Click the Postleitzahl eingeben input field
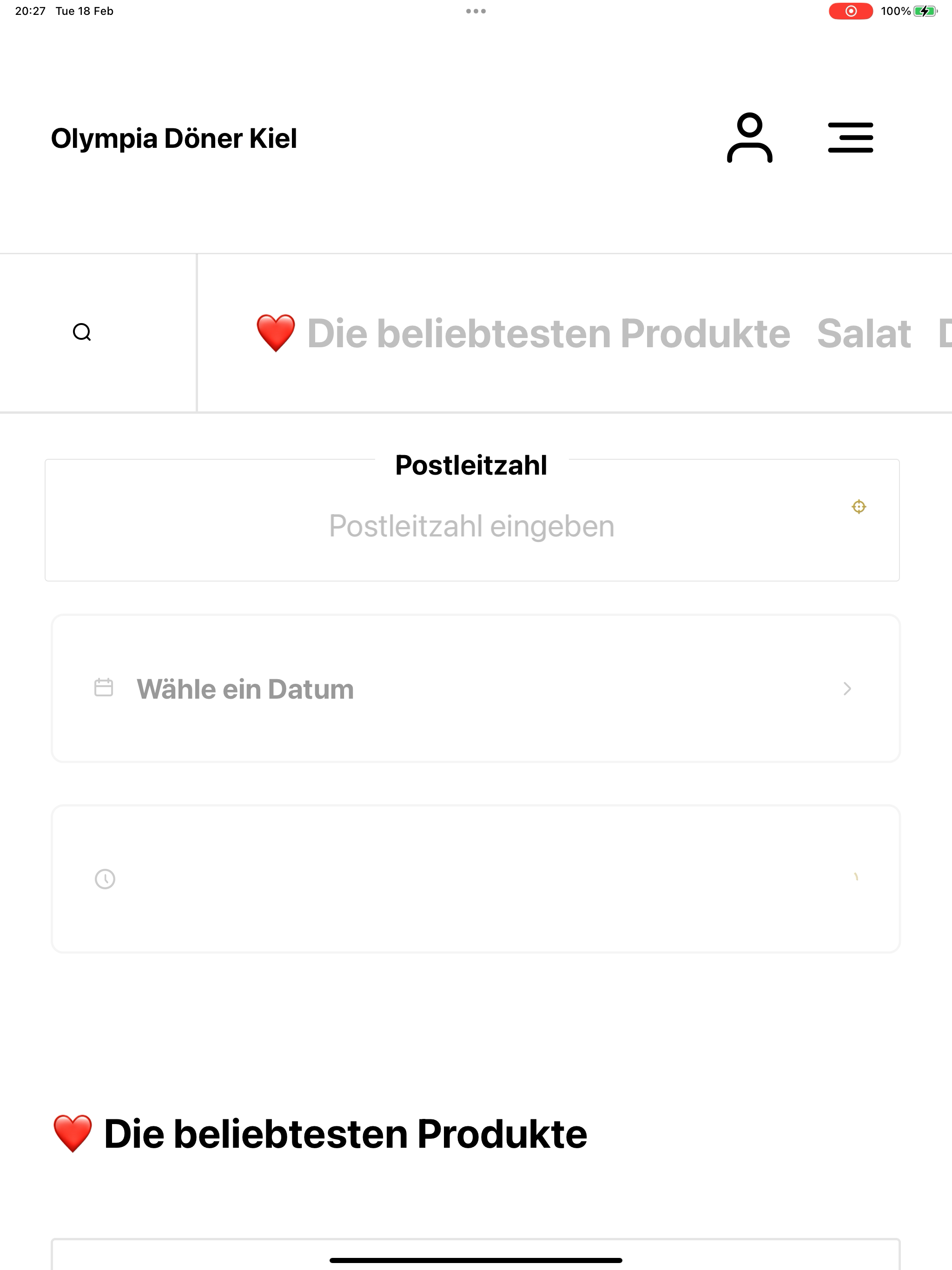The height and width of the screenshot is (1270, 952). pyautogui.click(x=472, y=525)
